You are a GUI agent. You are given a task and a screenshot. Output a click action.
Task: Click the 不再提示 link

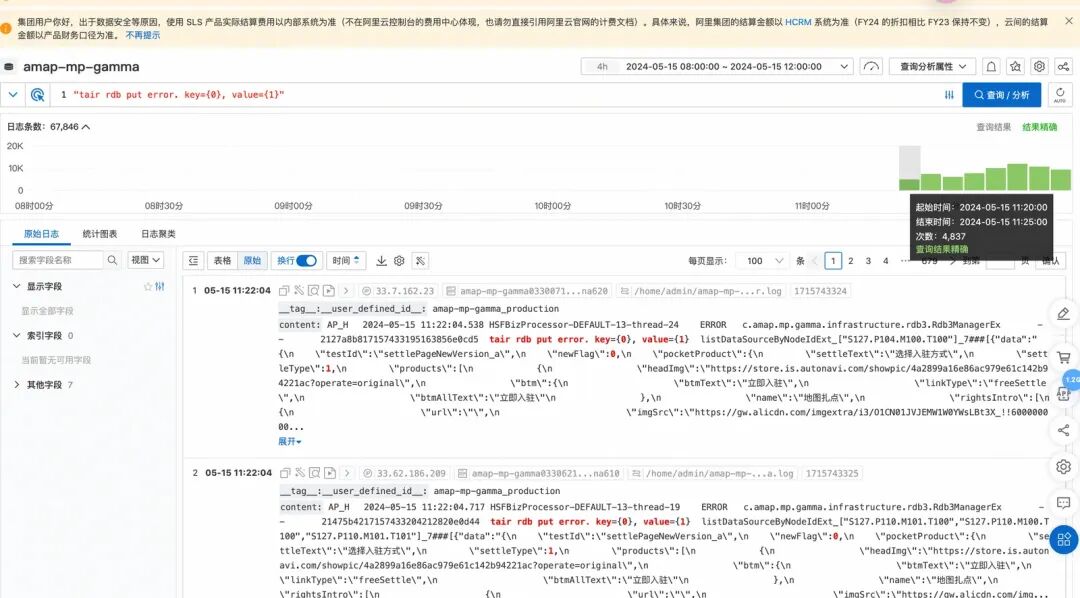(x=143, y=35)
